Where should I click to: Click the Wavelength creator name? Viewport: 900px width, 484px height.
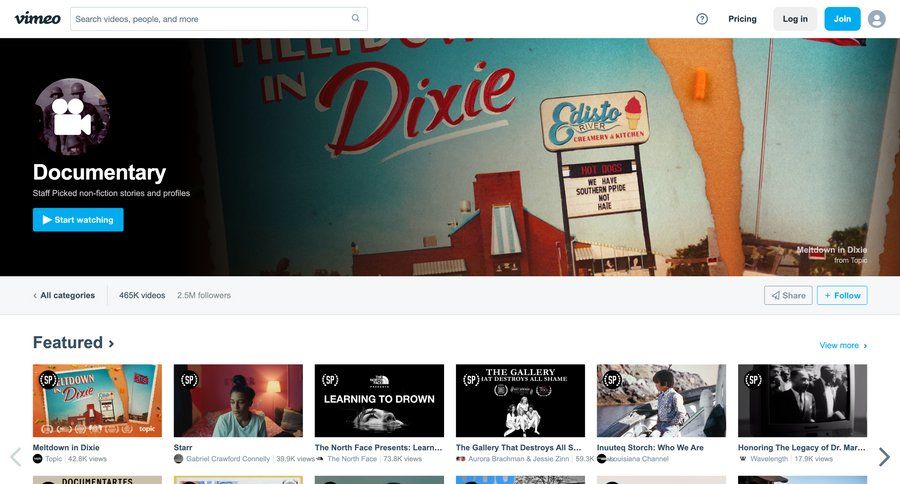click(x=769, y=459)
